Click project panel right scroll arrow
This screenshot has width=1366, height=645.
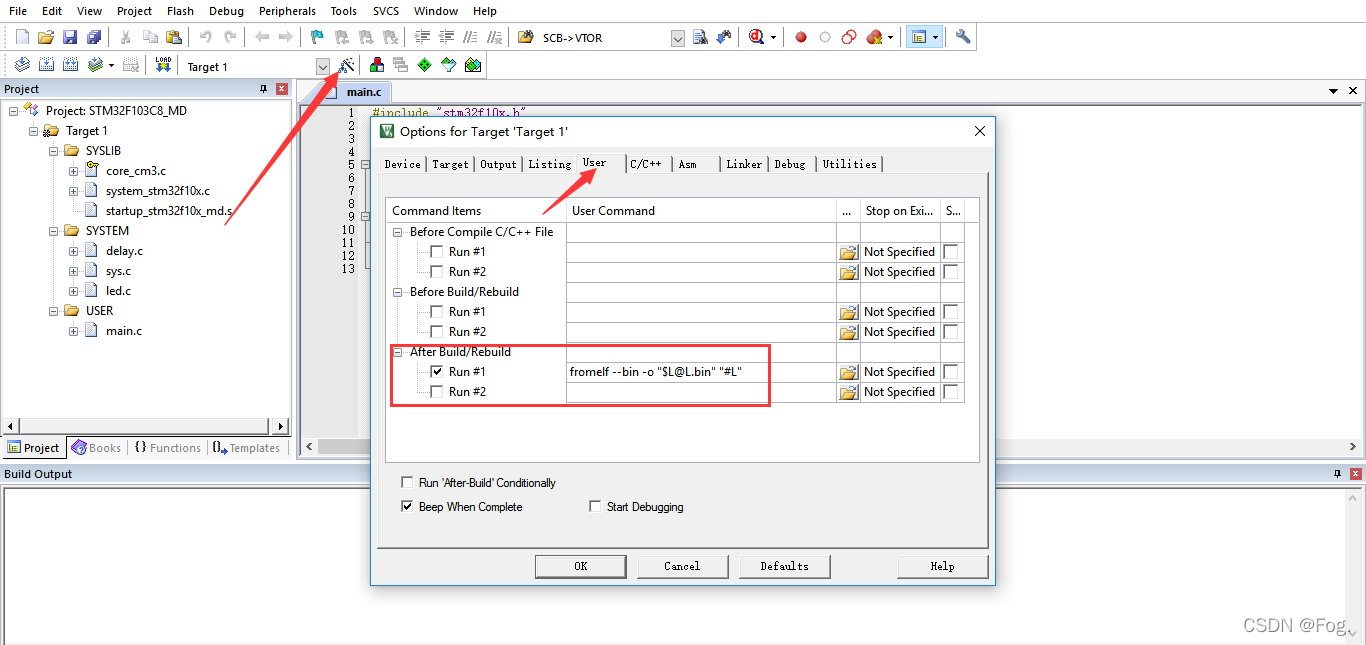(x=281, y=426)
